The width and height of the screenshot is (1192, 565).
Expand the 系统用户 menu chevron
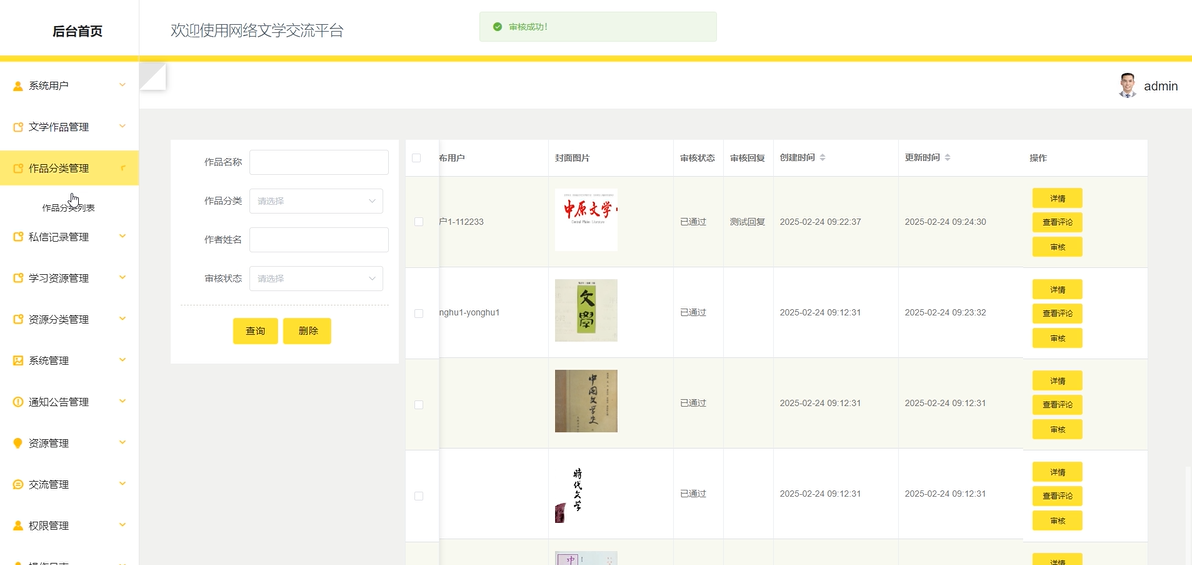[x=122, y=85]
